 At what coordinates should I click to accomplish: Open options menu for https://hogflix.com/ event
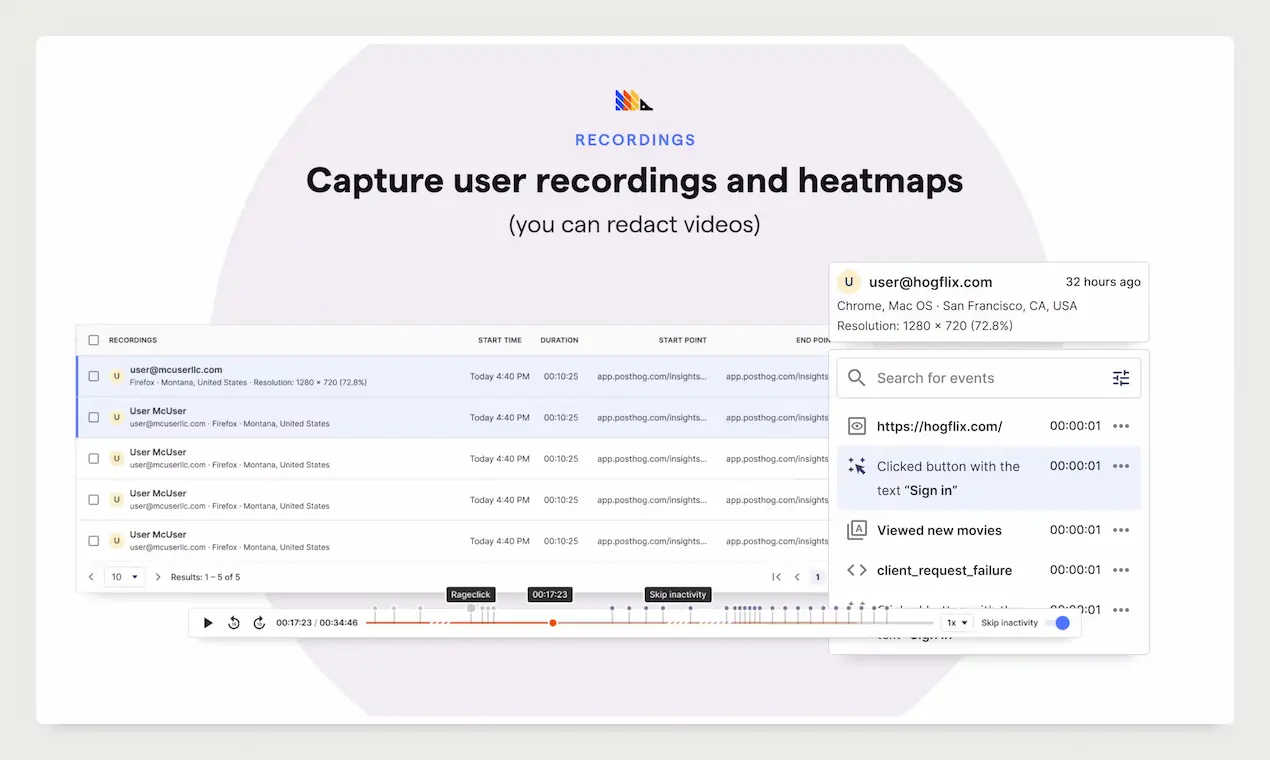[1121, 426]
